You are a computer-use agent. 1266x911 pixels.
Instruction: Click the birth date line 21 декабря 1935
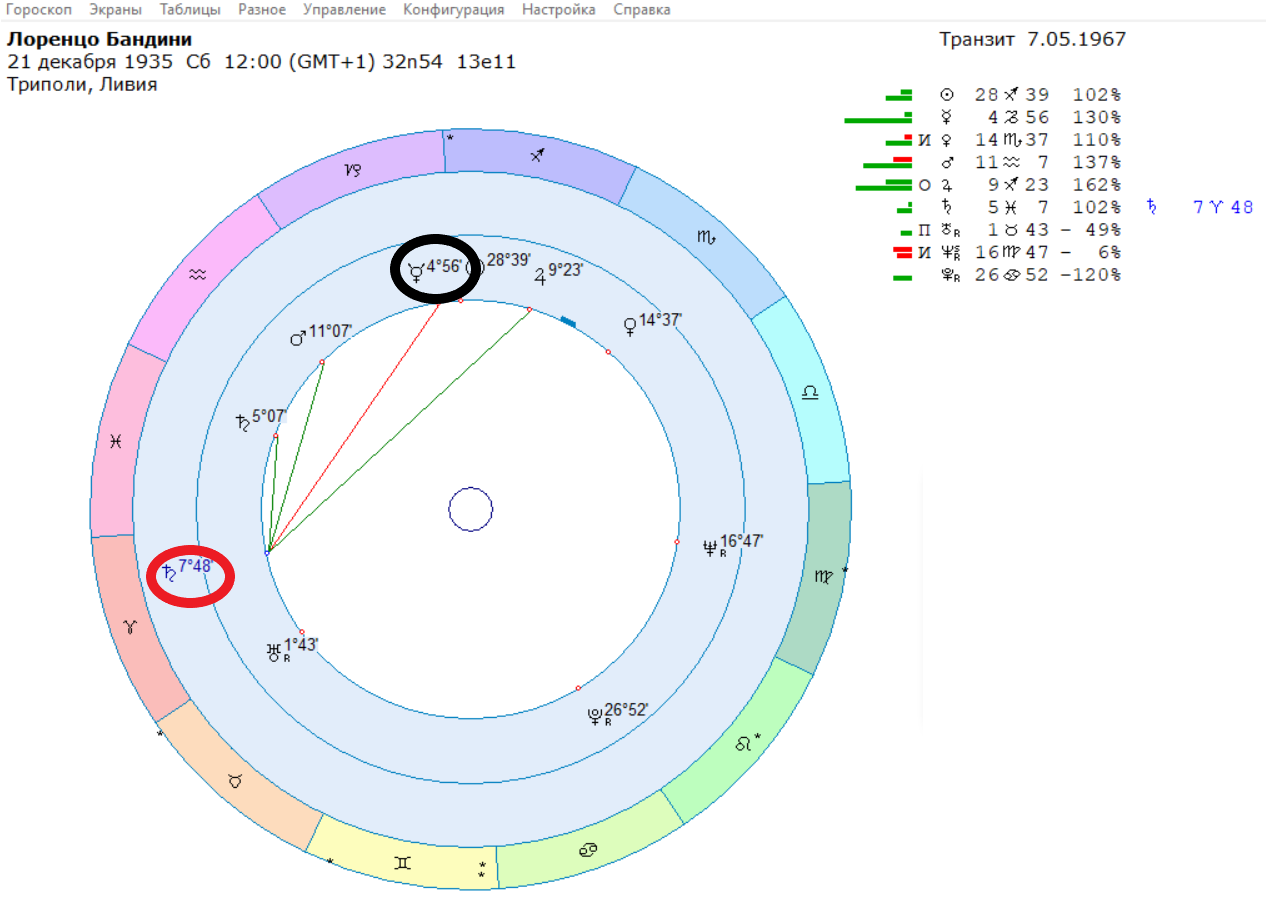pos(262,62)
